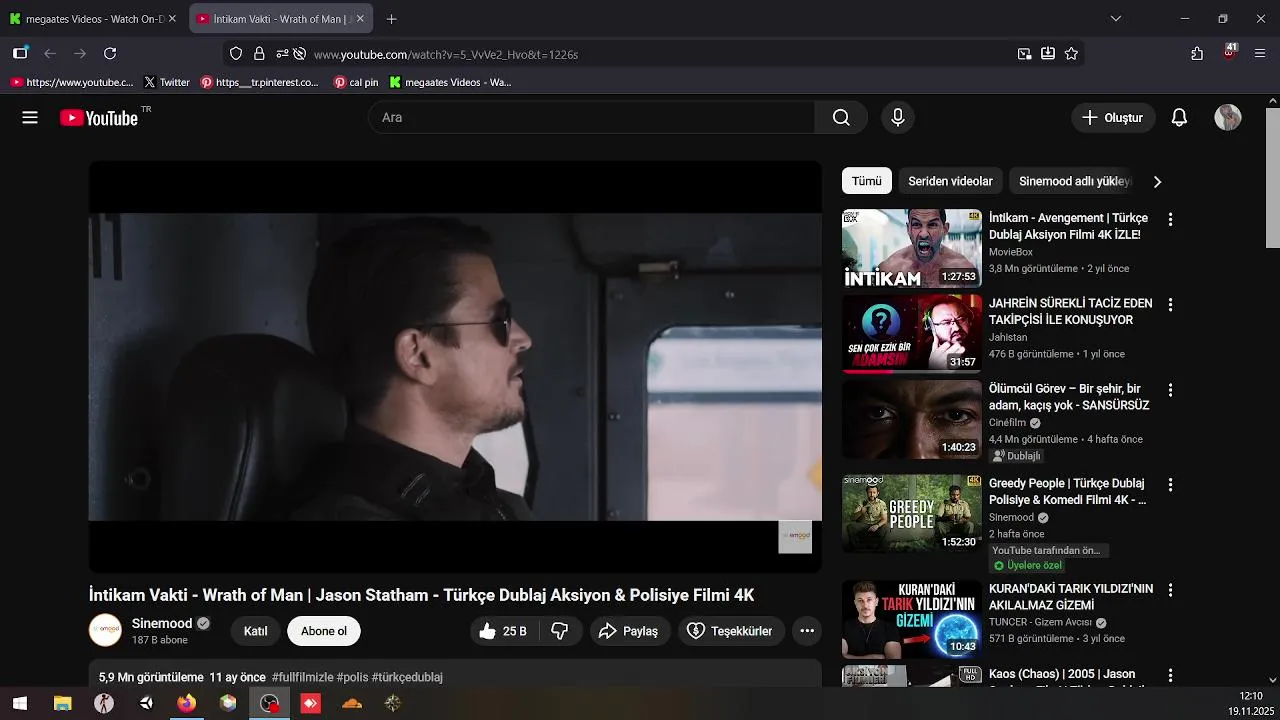Open options menu for İntikam - Avengement video
Viewport: 1280px width, 720px height.
coord(1170,219)
